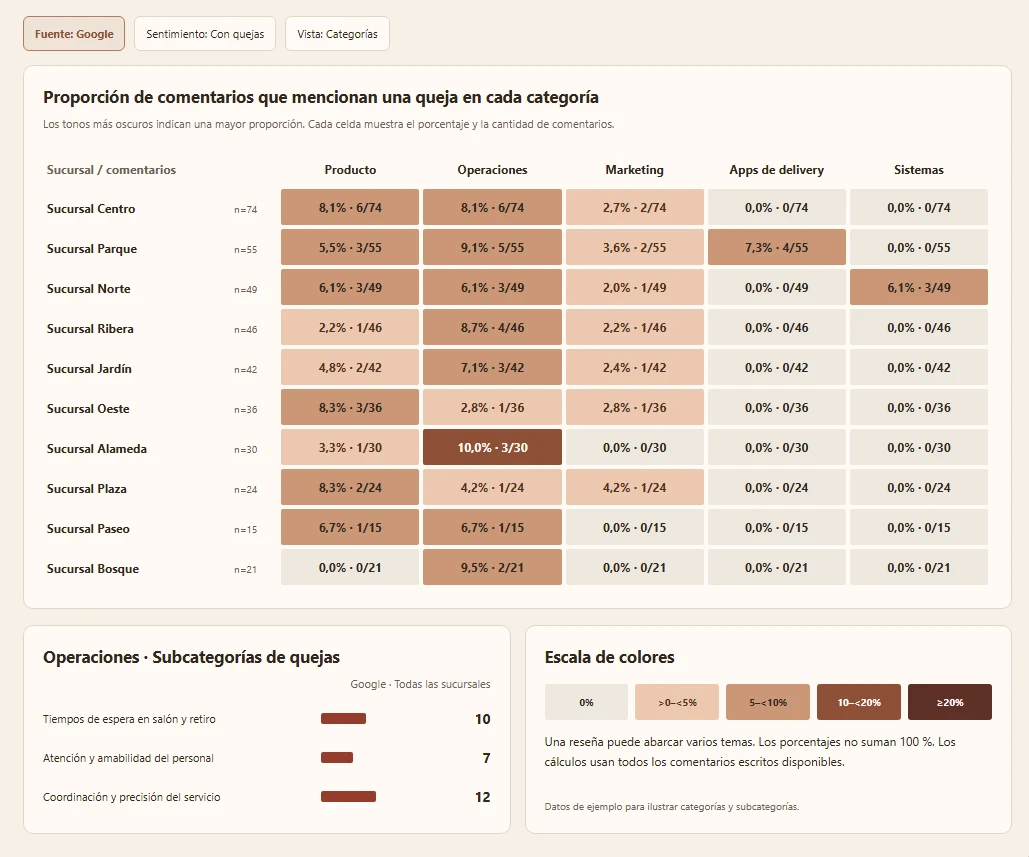Click the Coordinación y precisión del servicio label
Viewport: 1029px width, 857px height.
[132, 797]
